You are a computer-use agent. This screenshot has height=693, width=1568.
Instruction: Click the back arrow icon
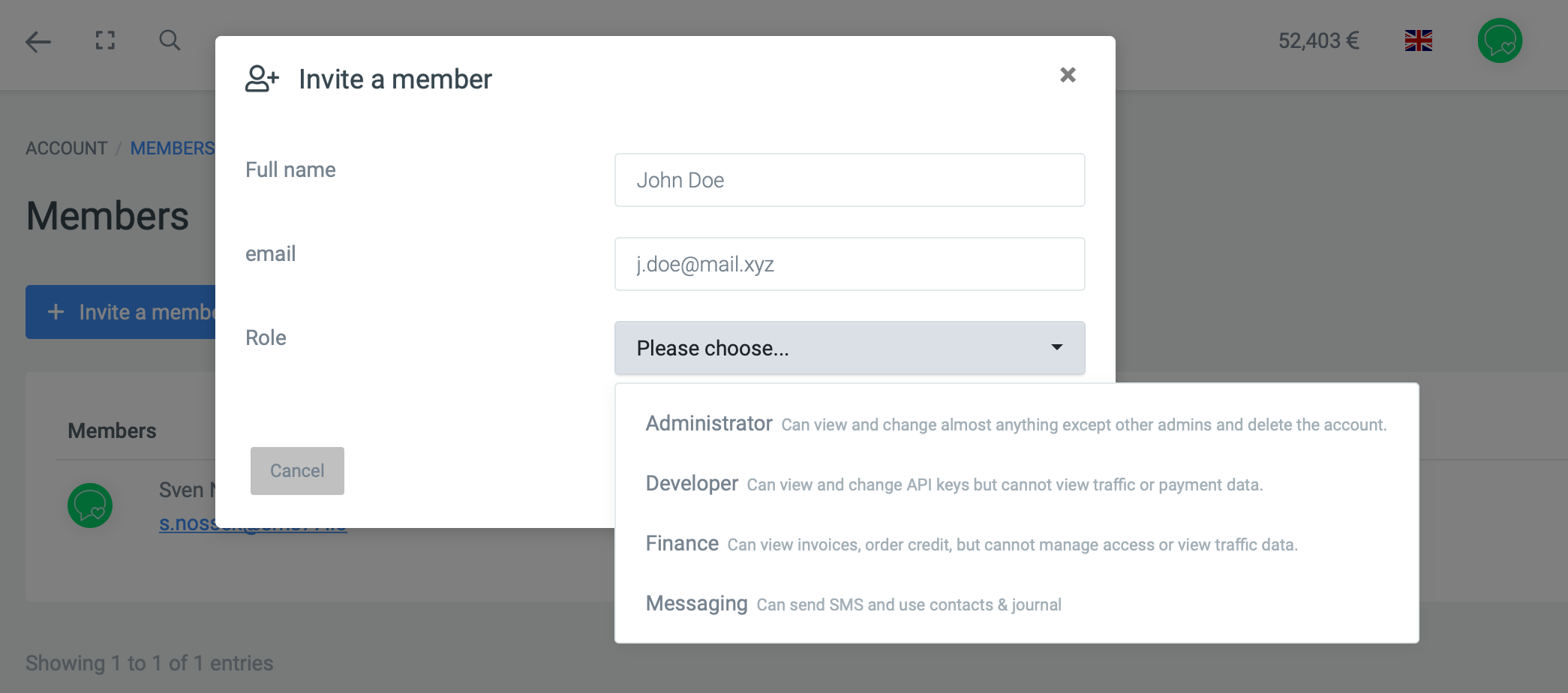coord(38,41)
